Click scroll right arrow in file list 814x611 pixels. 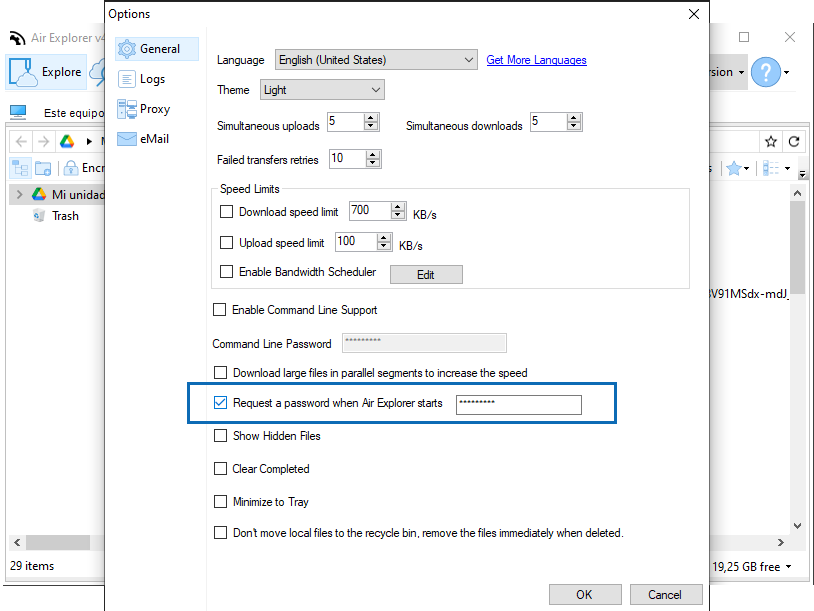point(781,542)
